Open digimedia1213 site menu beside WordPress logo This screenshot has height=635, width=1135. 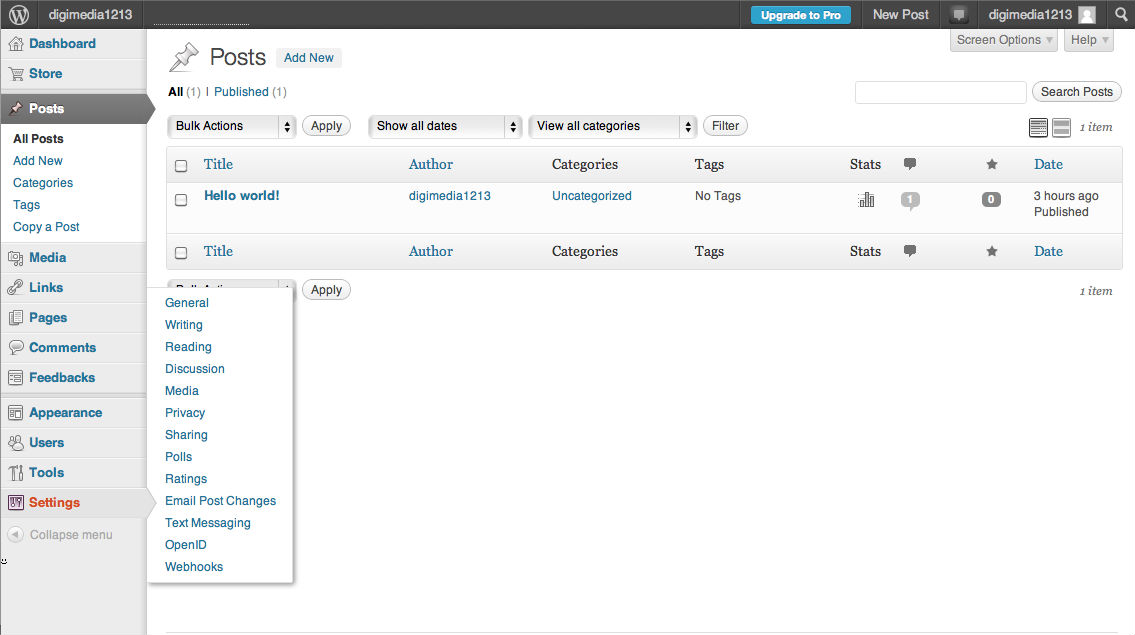point(90,14)
